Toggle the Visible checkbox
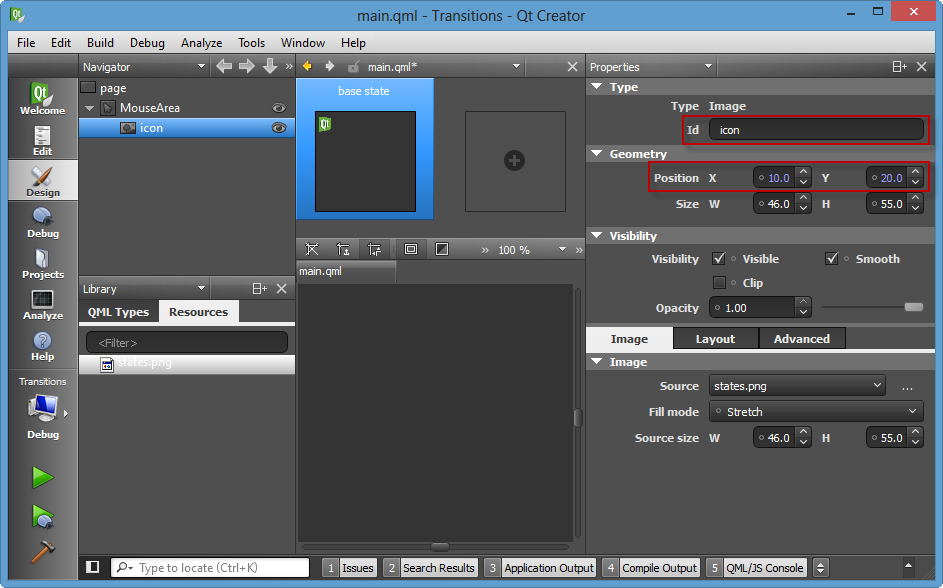 tap(719, 259)
